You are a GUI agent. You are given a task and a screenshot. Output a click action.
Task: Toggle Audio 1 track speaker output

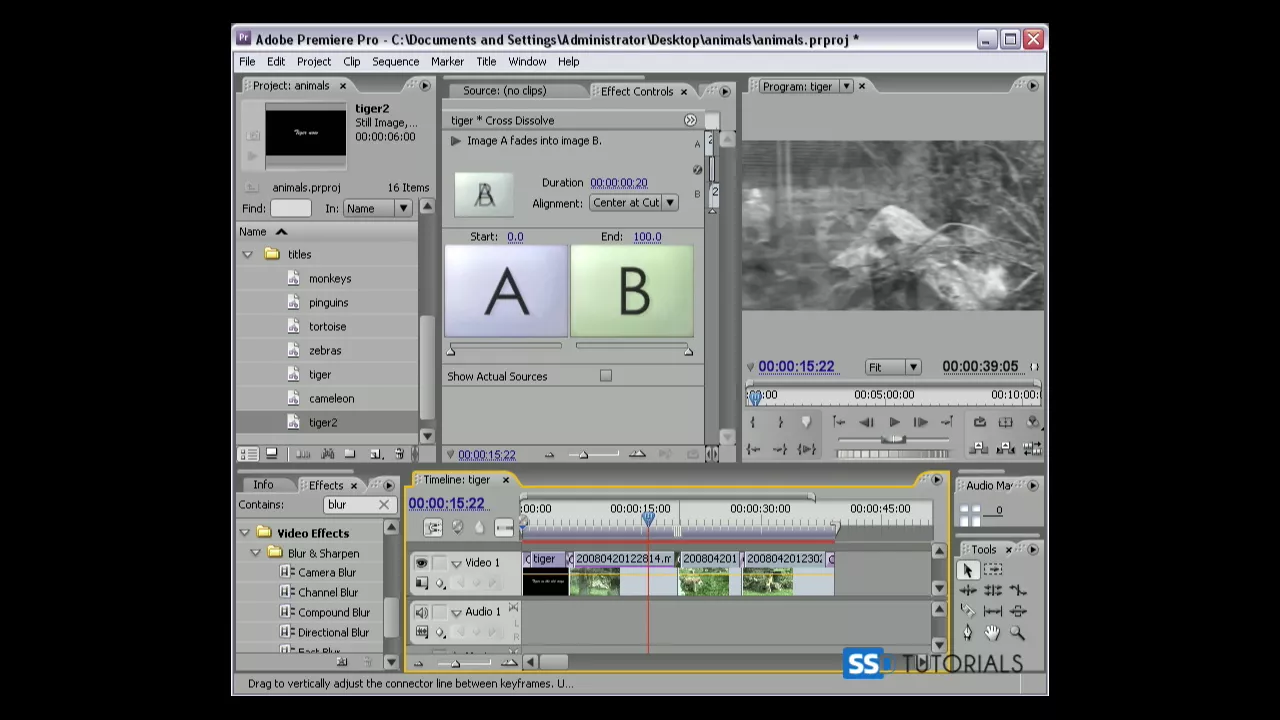(x=422, y=612)
